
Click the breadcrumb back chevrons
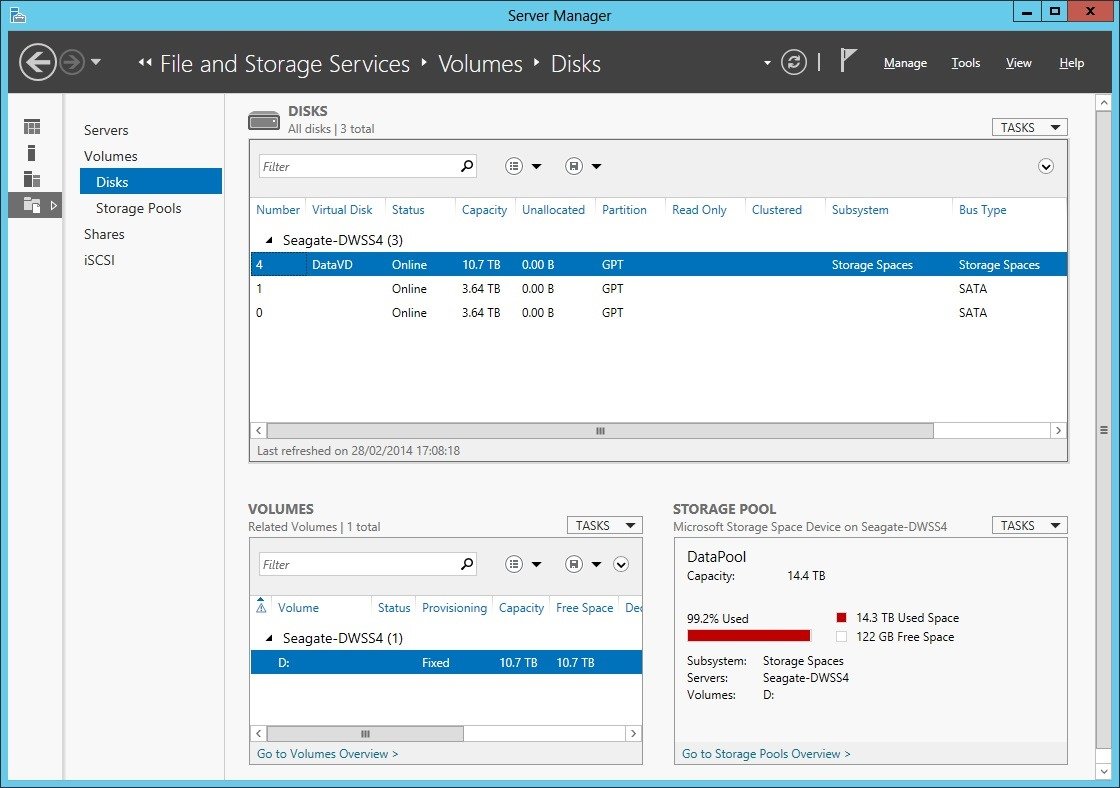(x=145, y=63)
